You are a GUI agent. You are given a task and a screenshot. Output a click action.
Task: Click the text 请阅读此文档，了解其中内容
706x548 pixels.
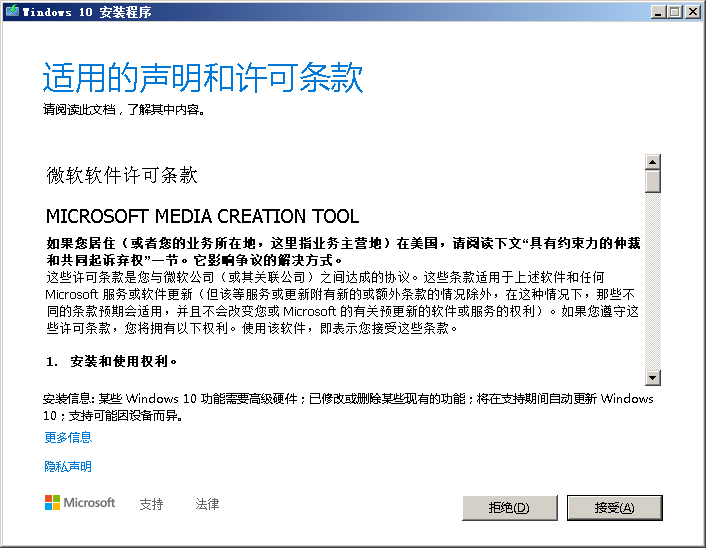[x=124, y=109]
